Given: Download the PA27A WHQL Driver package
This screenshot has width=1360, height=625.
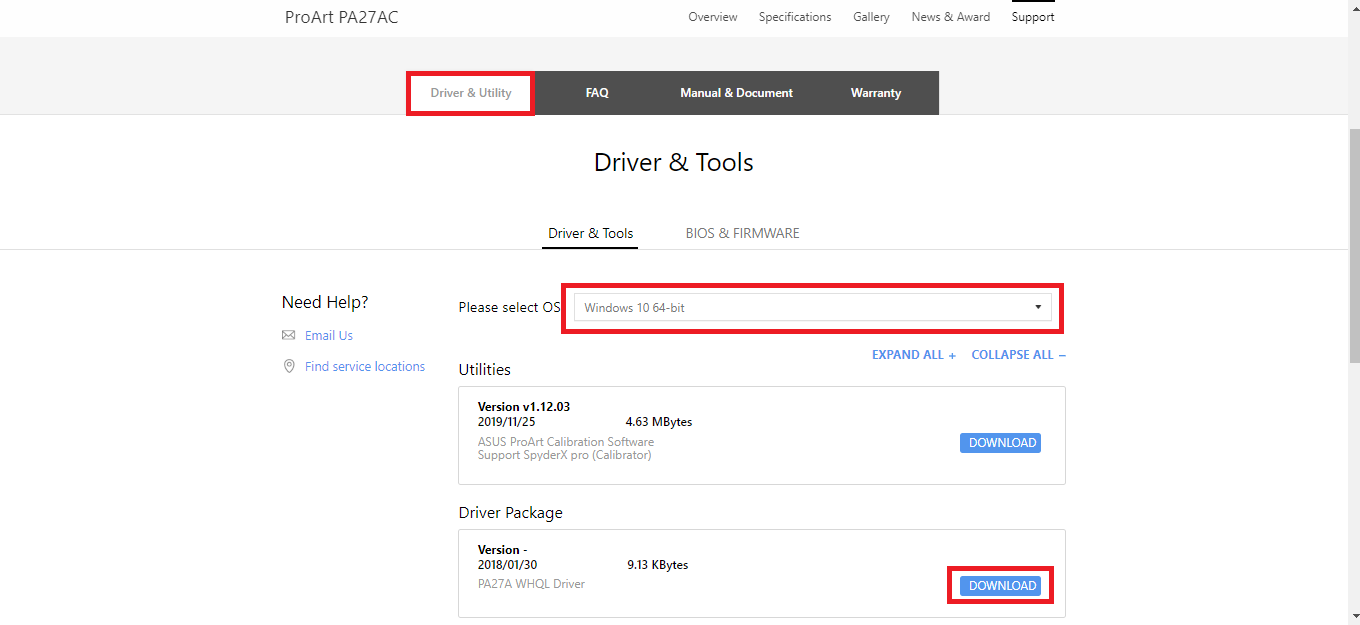Looking at the screenshot, I should click(1000, 586).
